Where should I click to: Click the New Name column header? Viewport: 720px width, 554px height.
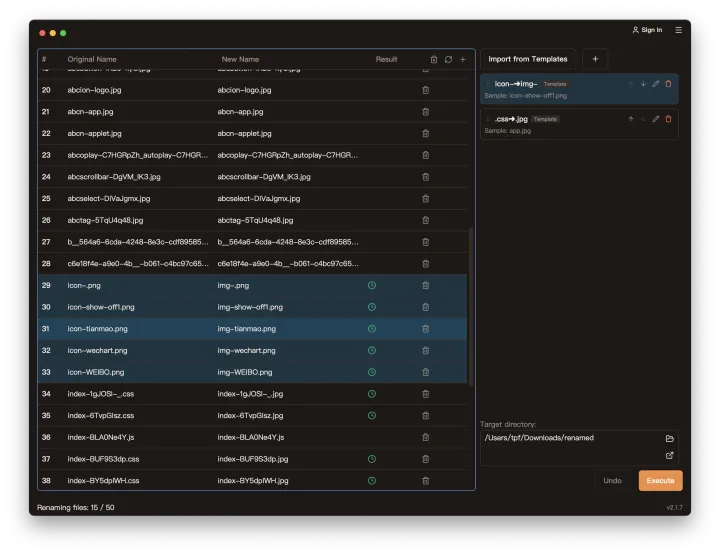point(240,59)
